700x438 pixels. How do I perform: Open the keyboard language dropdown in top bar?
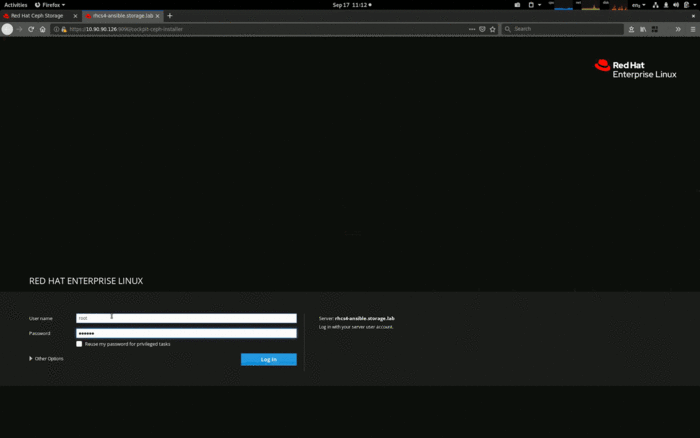pyautogui.click(x=638, y=5)
